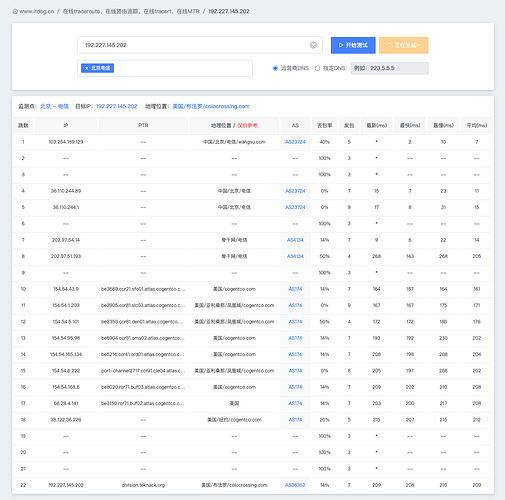Clear the IP address input with the X icon
Screen dimensions: 505x500
point(313,45)
